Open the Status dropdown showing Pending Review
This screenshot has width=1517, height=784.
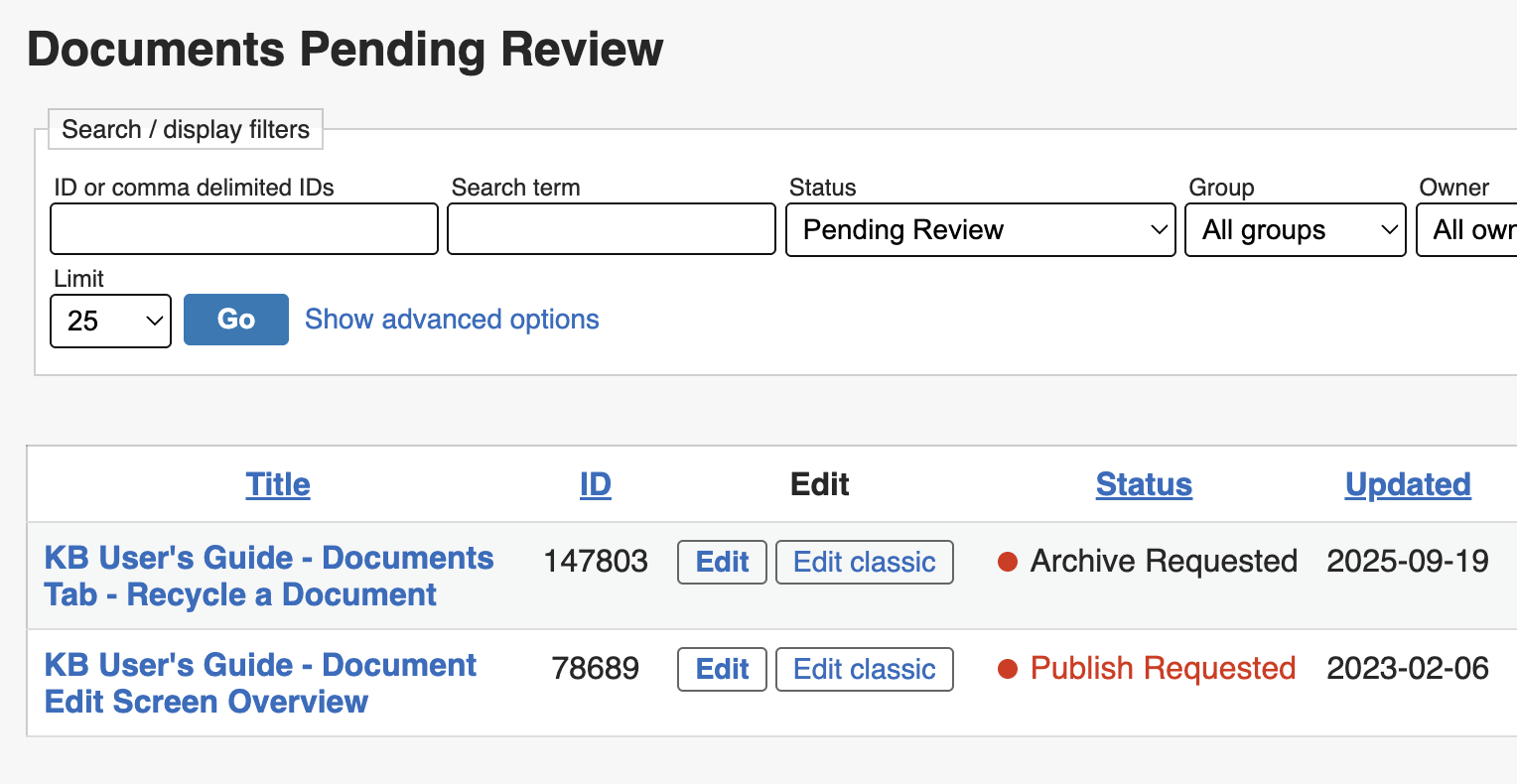[x=980, y=230]
